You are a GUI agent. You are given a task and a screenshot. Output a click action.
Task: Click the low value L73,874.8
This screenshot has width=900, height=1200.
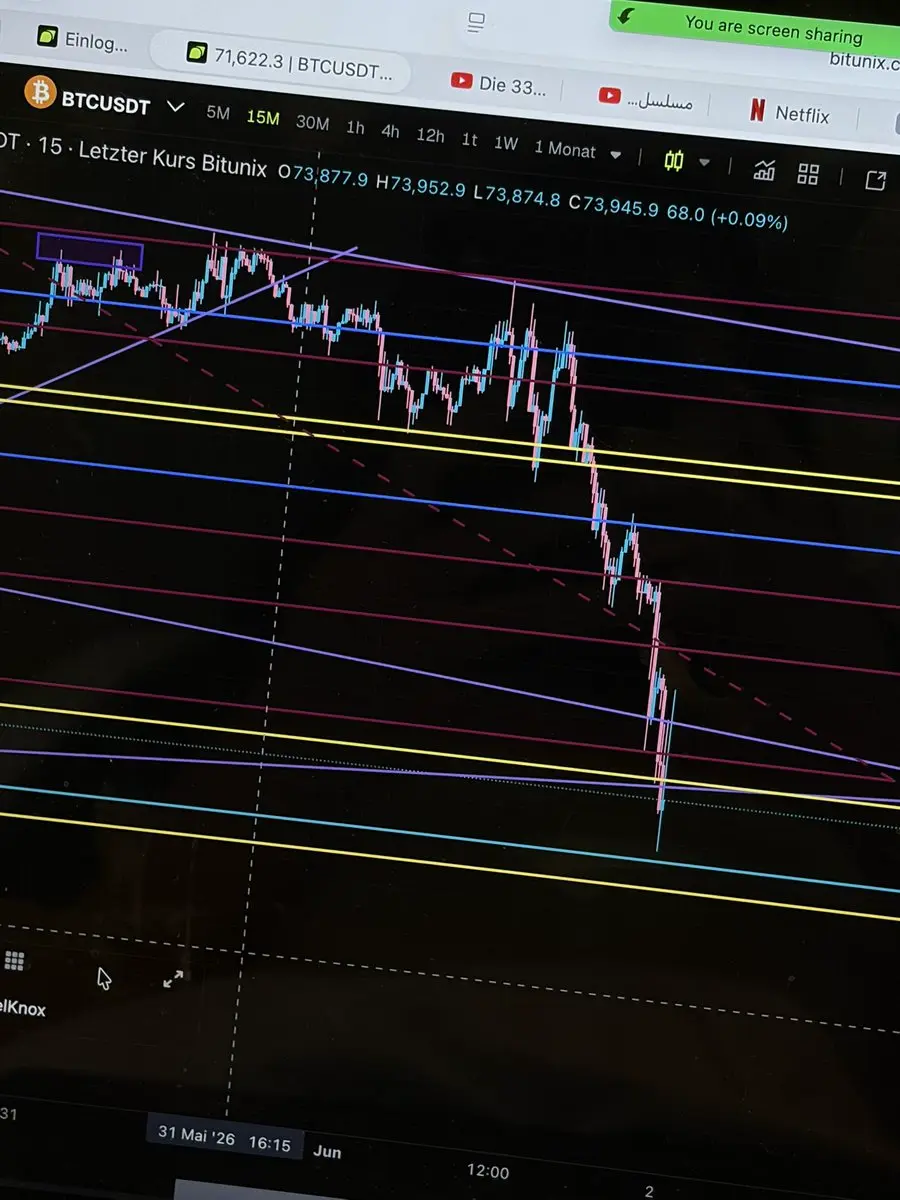pos(517,195)
